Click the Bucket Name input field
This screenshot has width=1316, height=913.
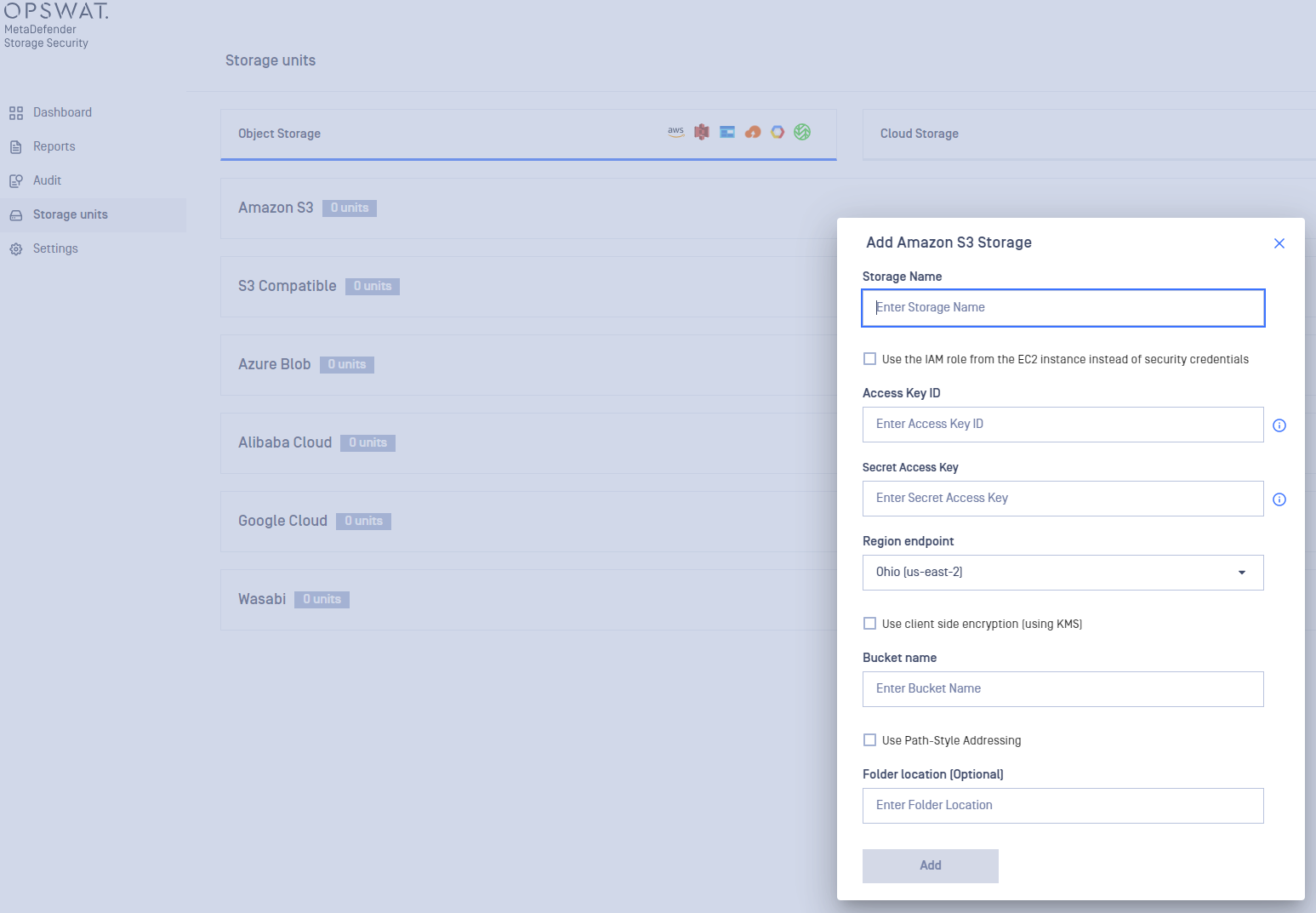(x=1063, y=689)
